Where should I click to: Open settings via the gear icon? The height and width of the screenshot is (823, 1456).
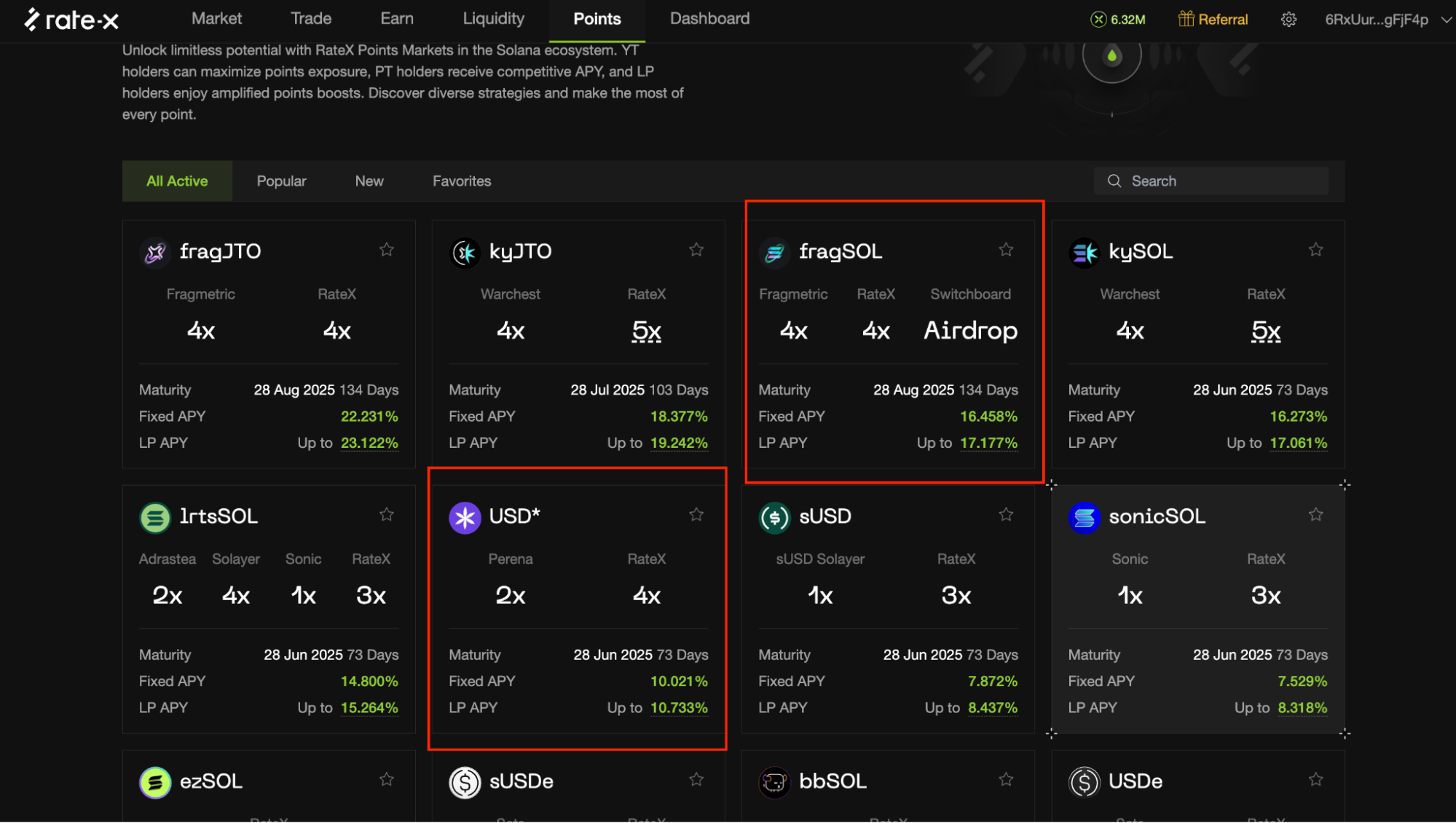click(1288, 20)
